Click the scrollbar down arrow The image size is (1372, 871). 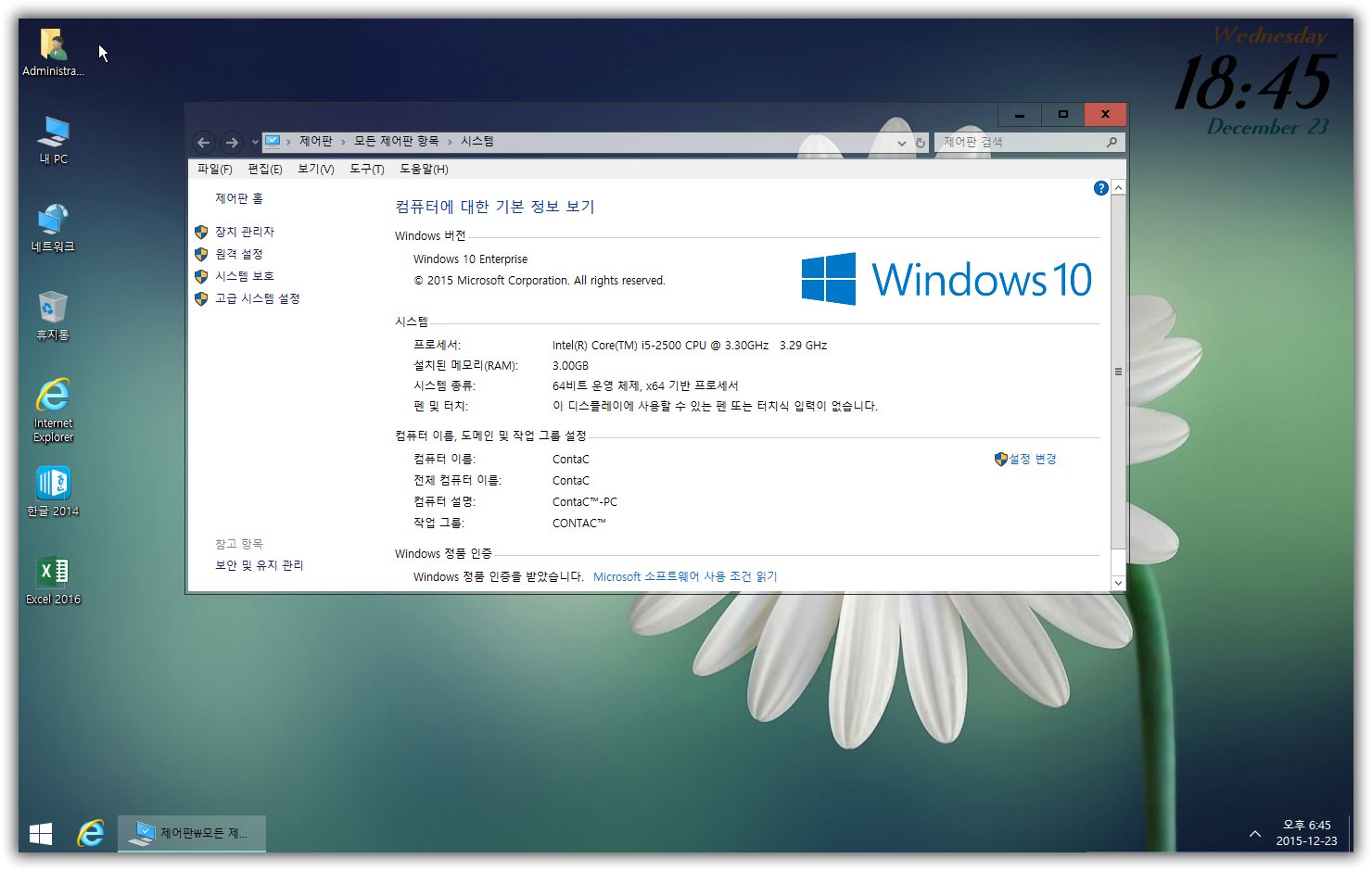[1118, 583]
